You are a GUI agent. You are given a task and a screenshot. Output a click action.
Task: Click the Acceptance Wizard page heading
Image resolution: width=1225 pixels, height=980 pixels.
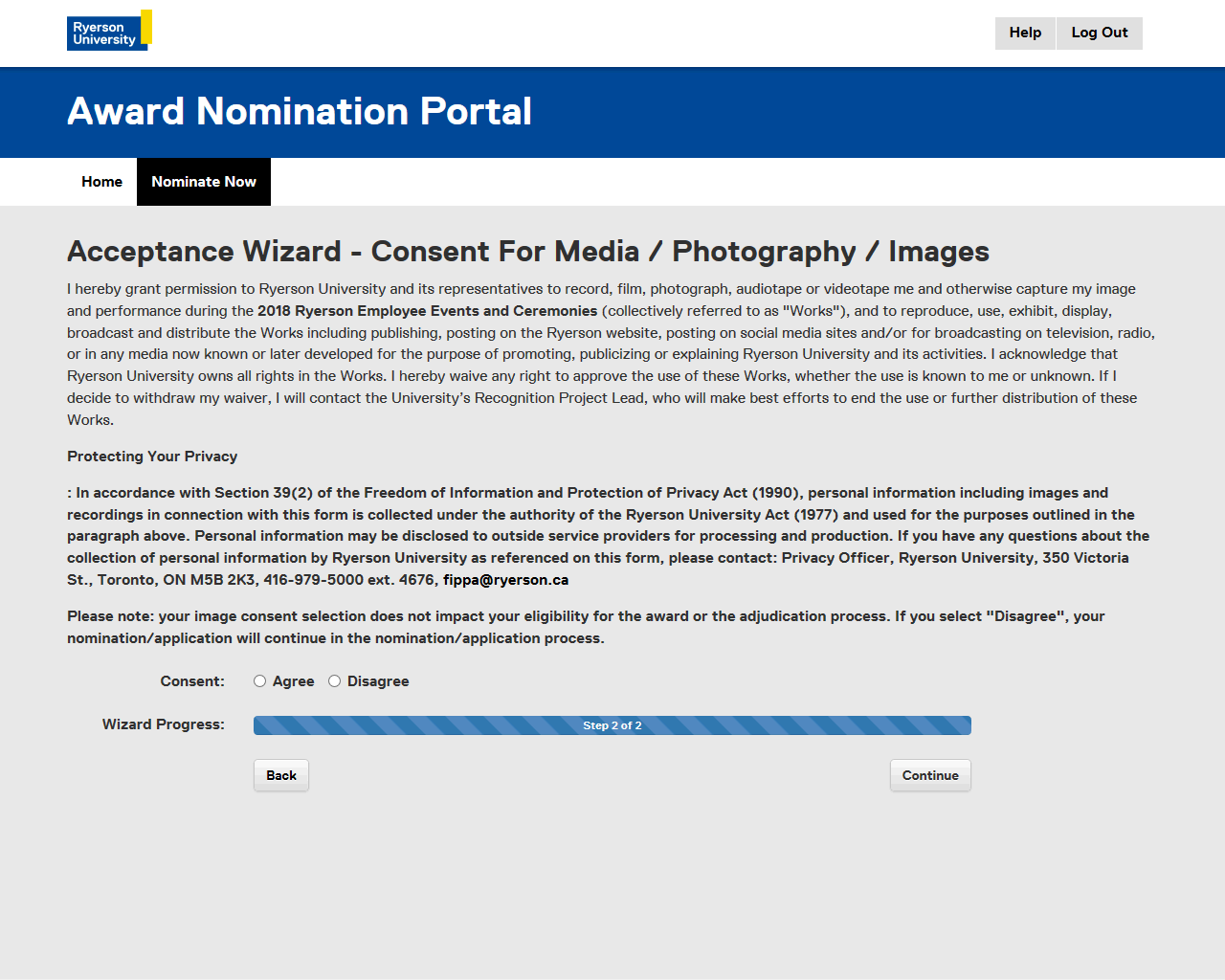[527, 252]
